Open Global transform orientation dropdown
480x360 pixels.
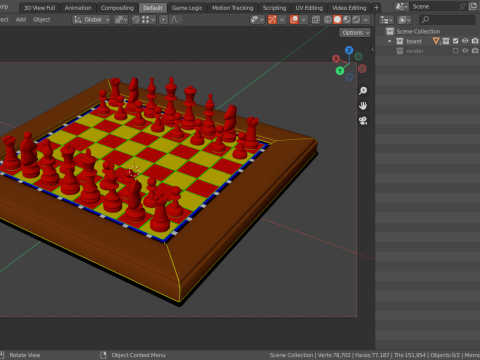[x=91, y=20]
